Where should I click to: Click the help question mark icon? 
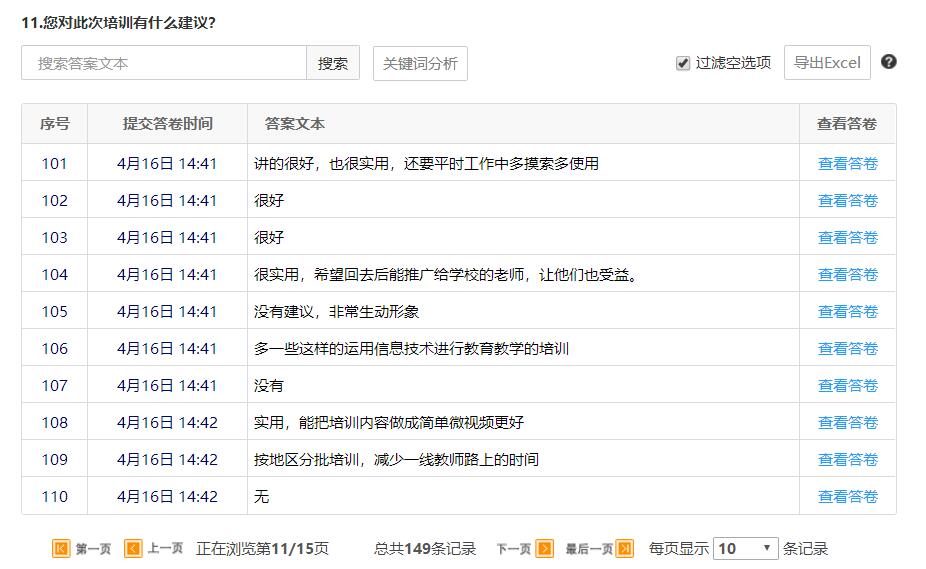coord(889,62)
